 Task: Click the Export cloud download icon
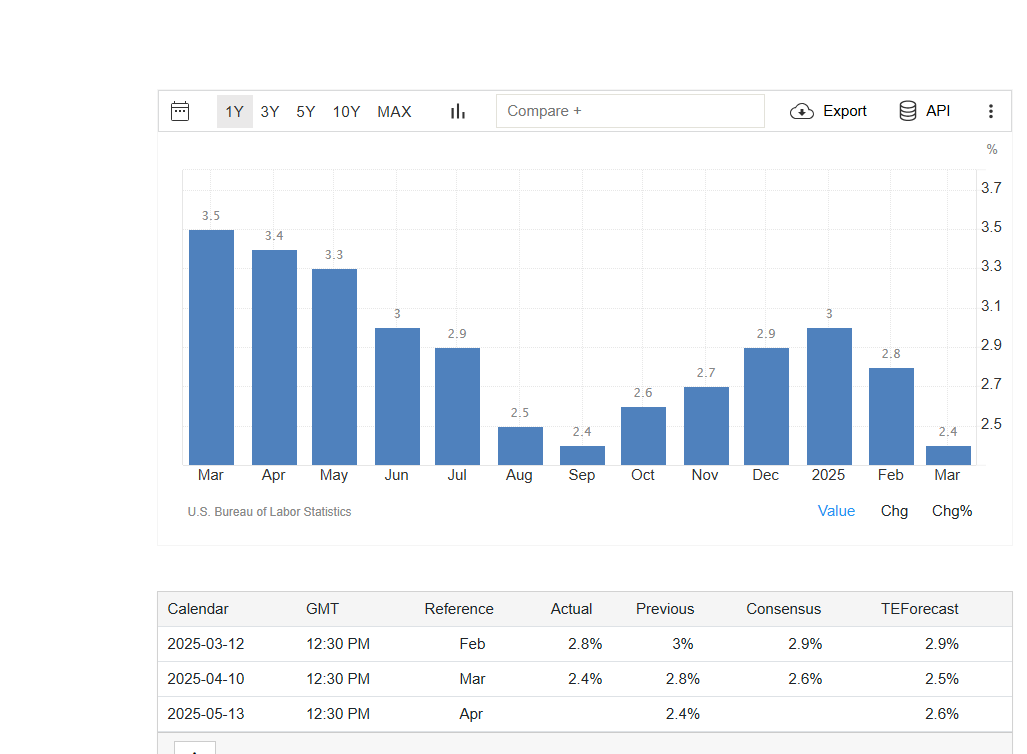(x=802, y=111)
